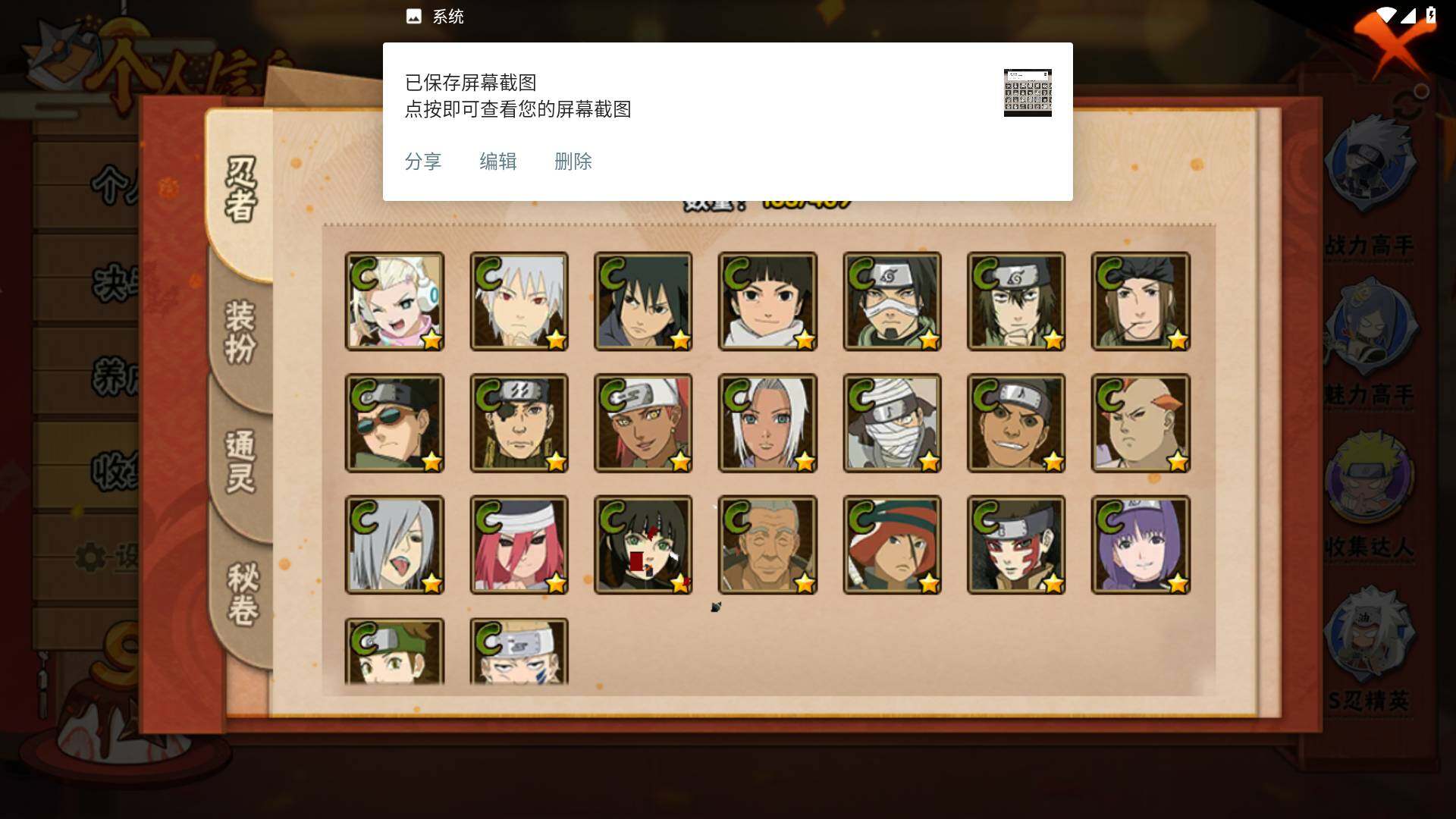Select the white-haired red-eyed ninja portrait
This screenshot has width=1456, height=819.
pos(519,301)
